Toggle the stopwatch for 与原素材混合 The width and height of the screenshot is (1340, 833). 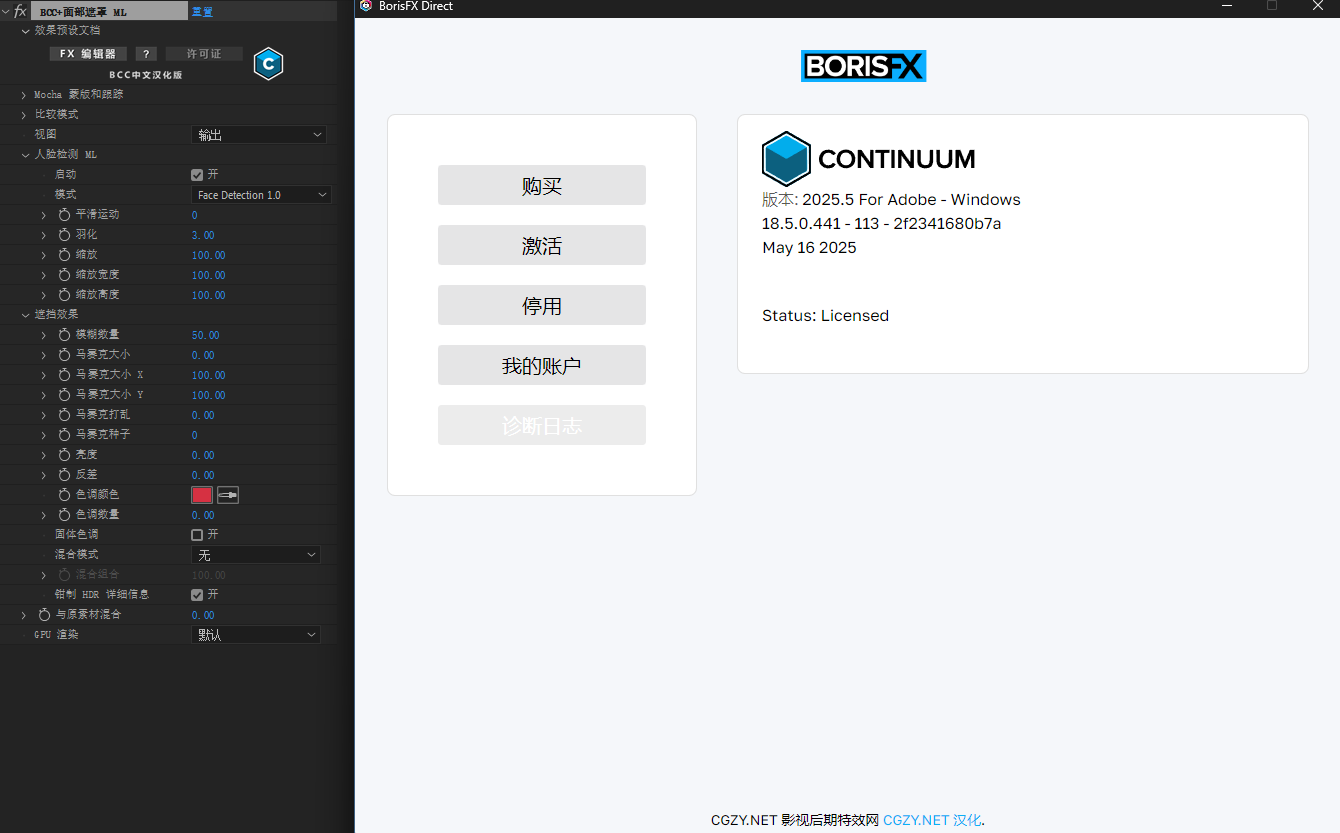[44, 615]
